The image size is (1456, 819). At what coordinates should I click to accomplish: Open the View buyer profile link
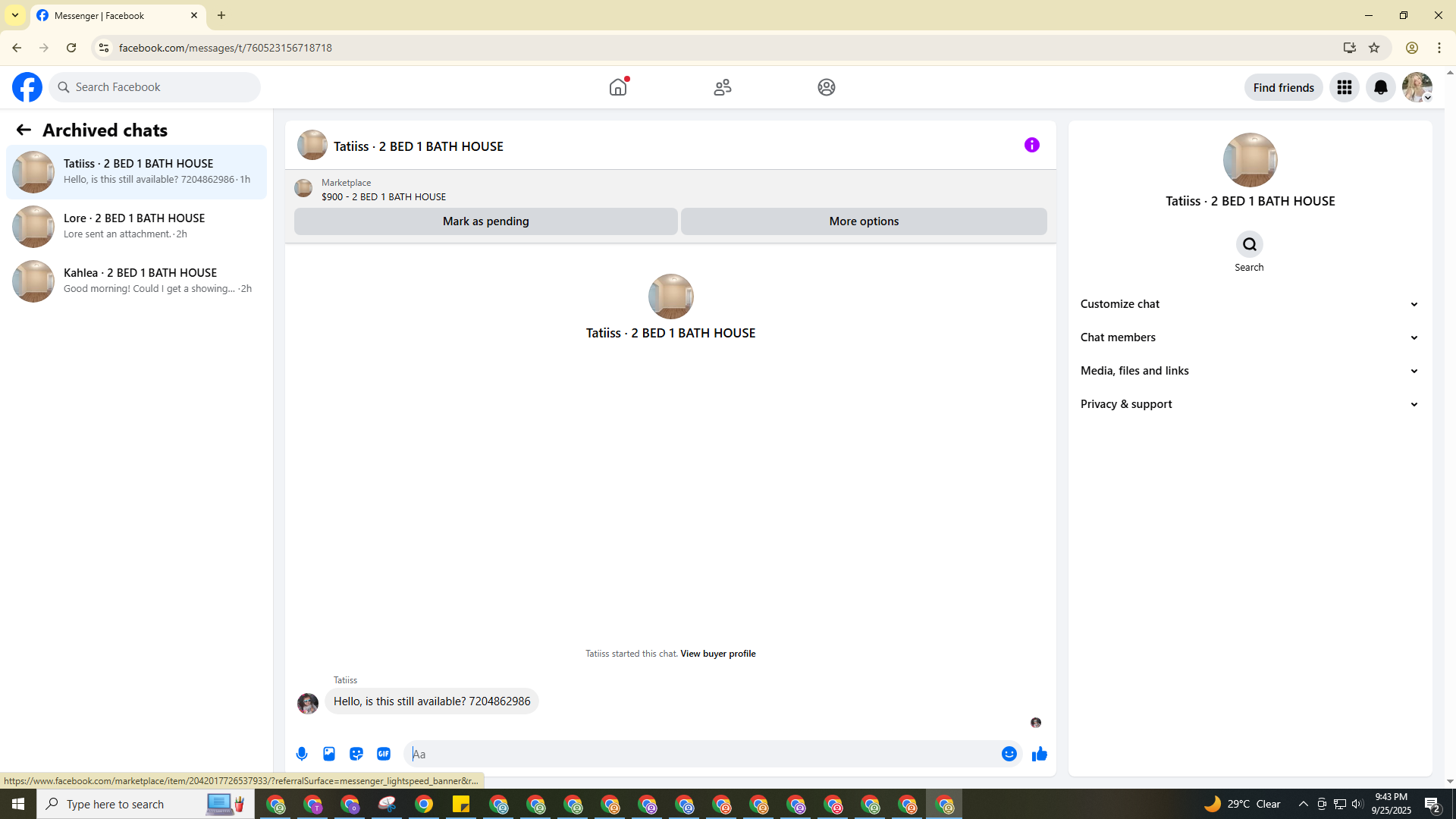tap(717, 654)
